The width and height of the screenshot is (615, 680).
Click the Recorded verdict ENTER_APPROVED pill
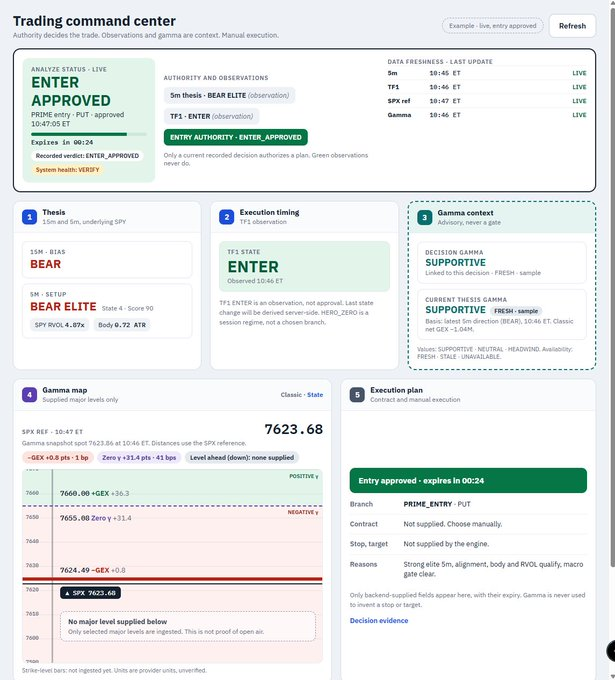click(x=87, y=156)
